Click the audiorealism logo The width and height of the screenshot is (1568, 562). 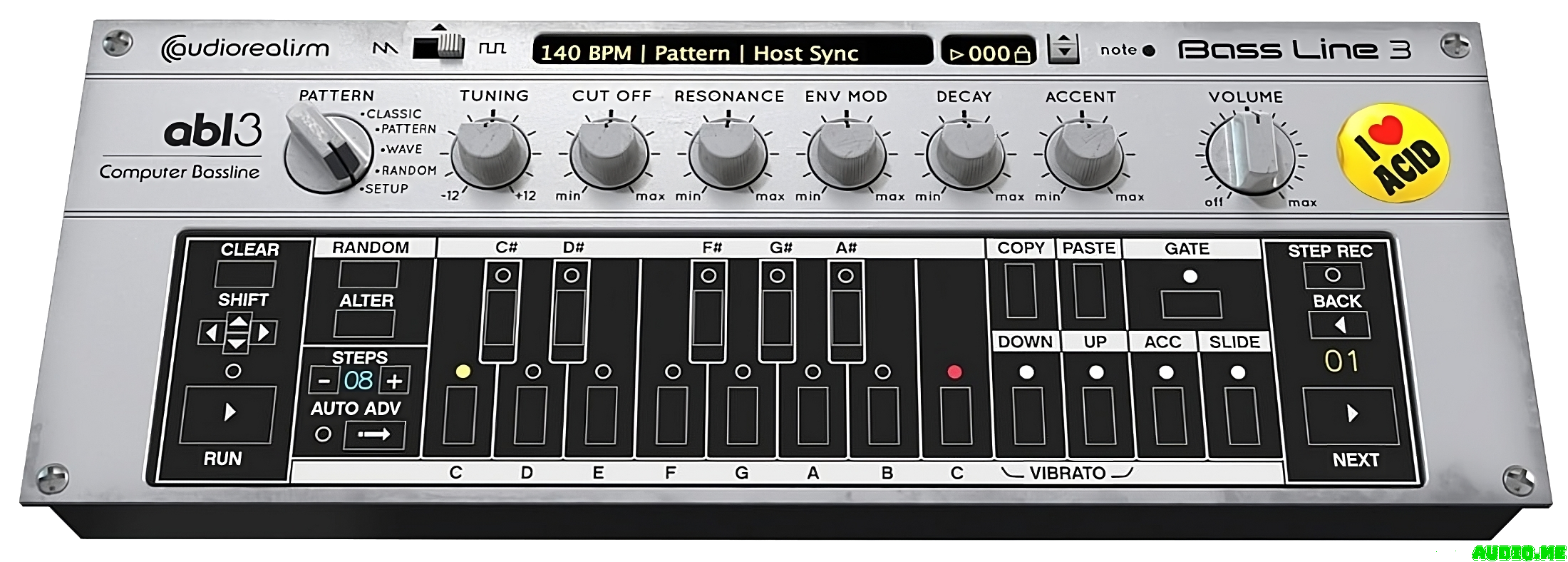(245, 48)
